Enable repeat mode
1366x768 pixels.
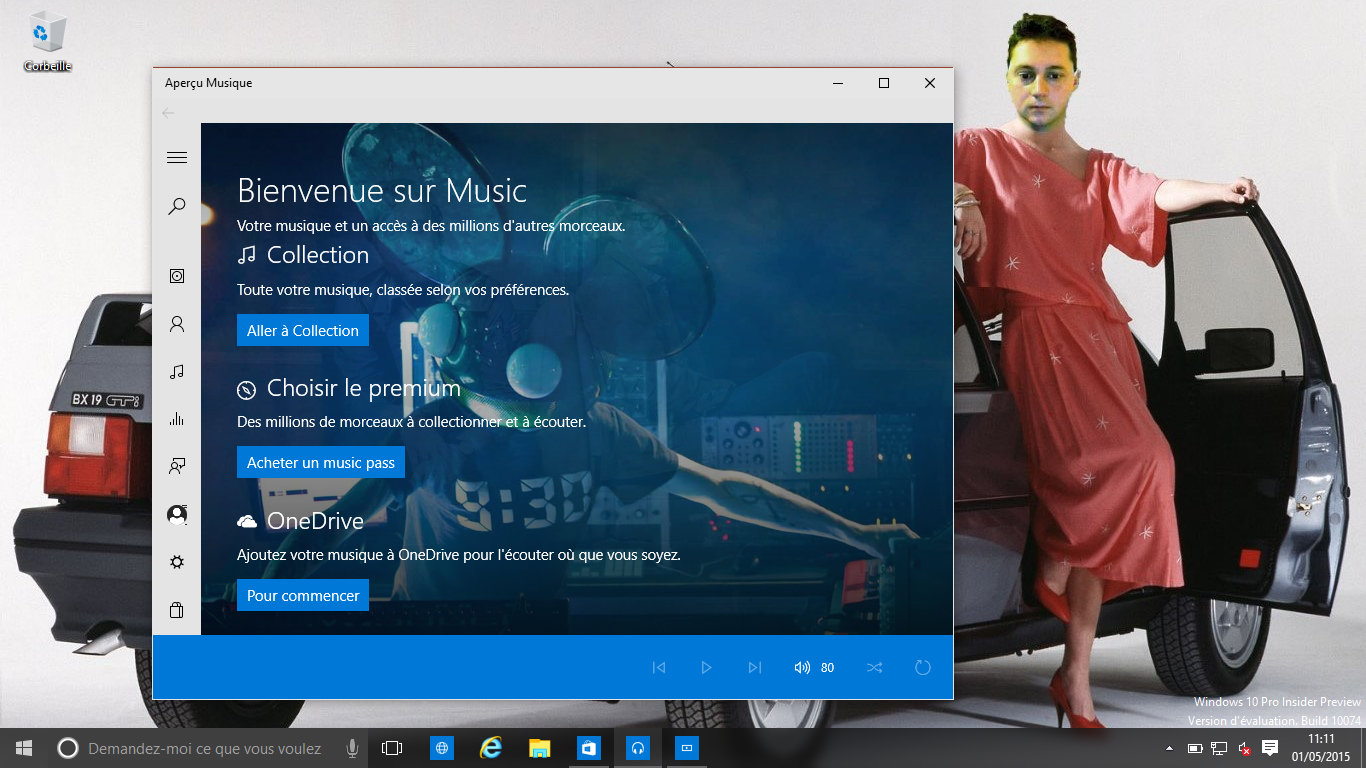[922, 667]
